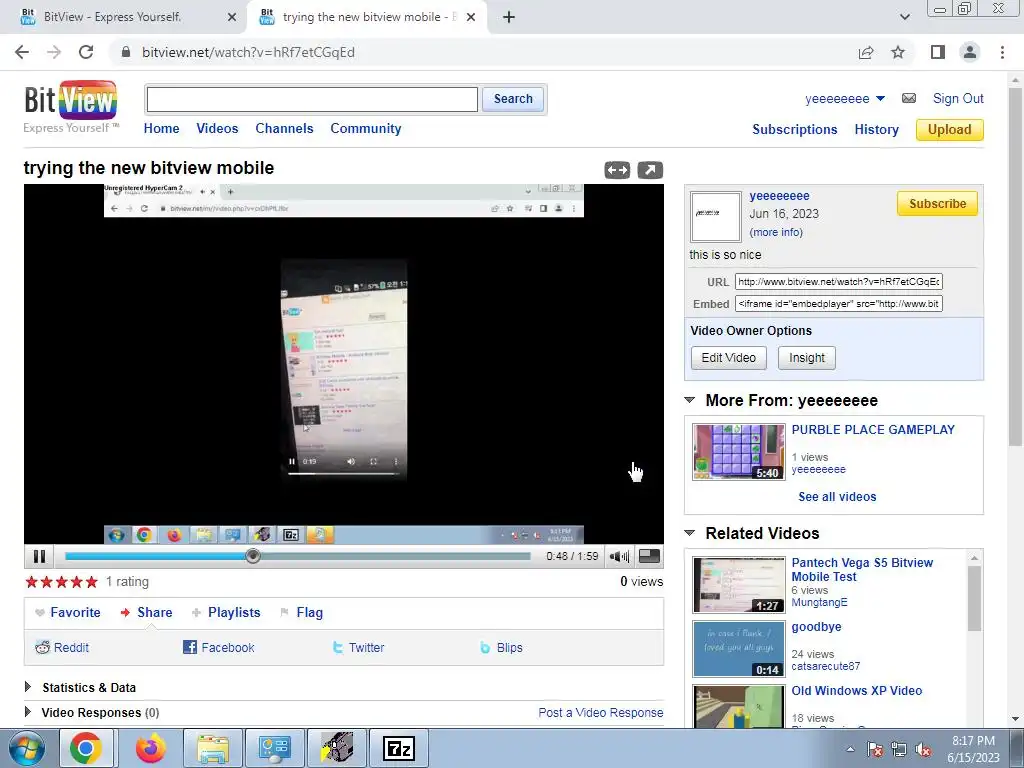The image size is (1024, 768).
Task: Open the Channels section
Action: click(x=284, y=129)
